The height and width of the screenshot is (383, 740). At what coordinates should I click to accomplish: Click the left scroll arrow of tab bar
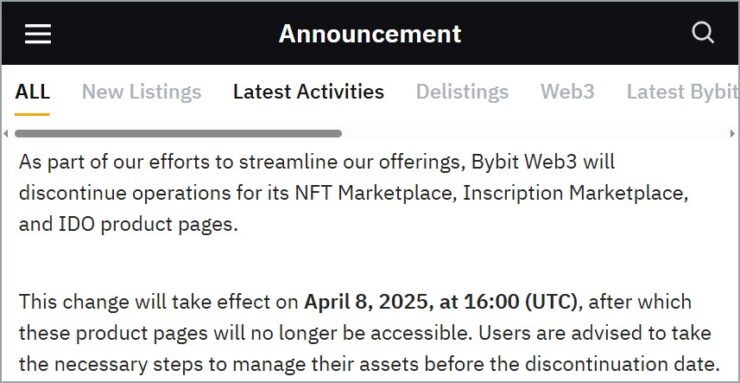tap(6, 134)
